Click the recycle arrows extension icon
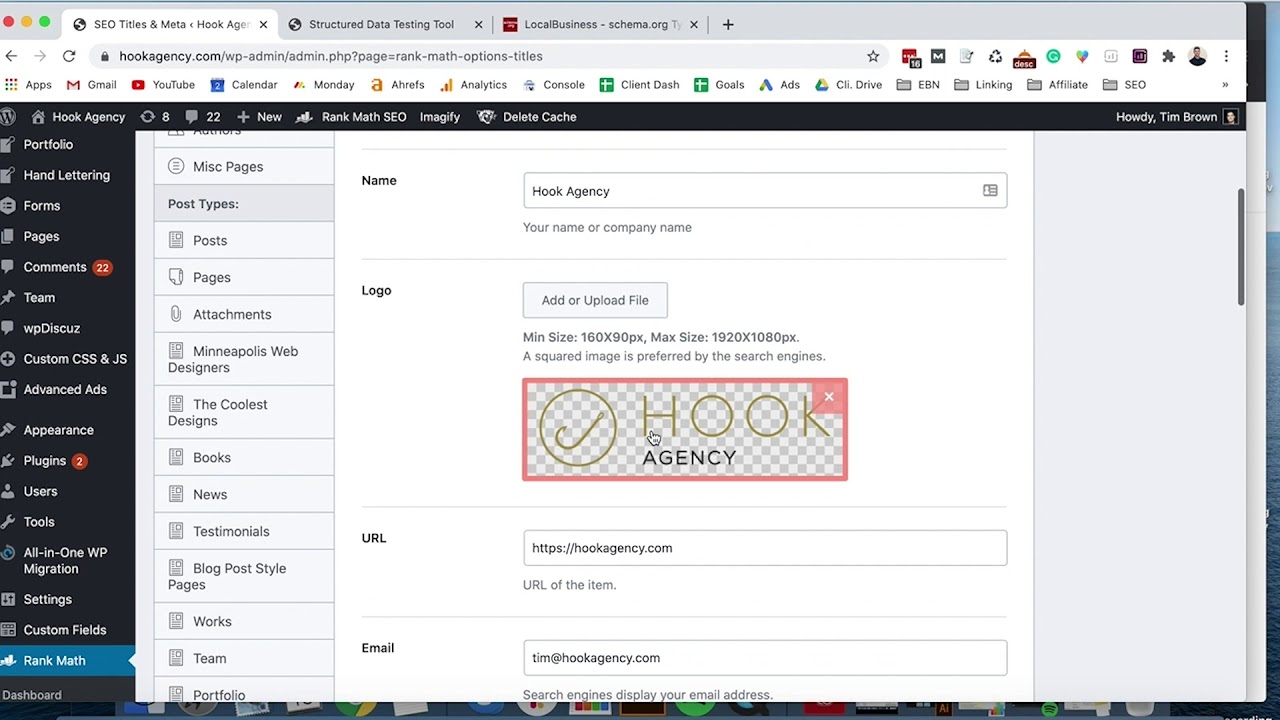This screenshot has height=720, width=1280. click(995, 56)
